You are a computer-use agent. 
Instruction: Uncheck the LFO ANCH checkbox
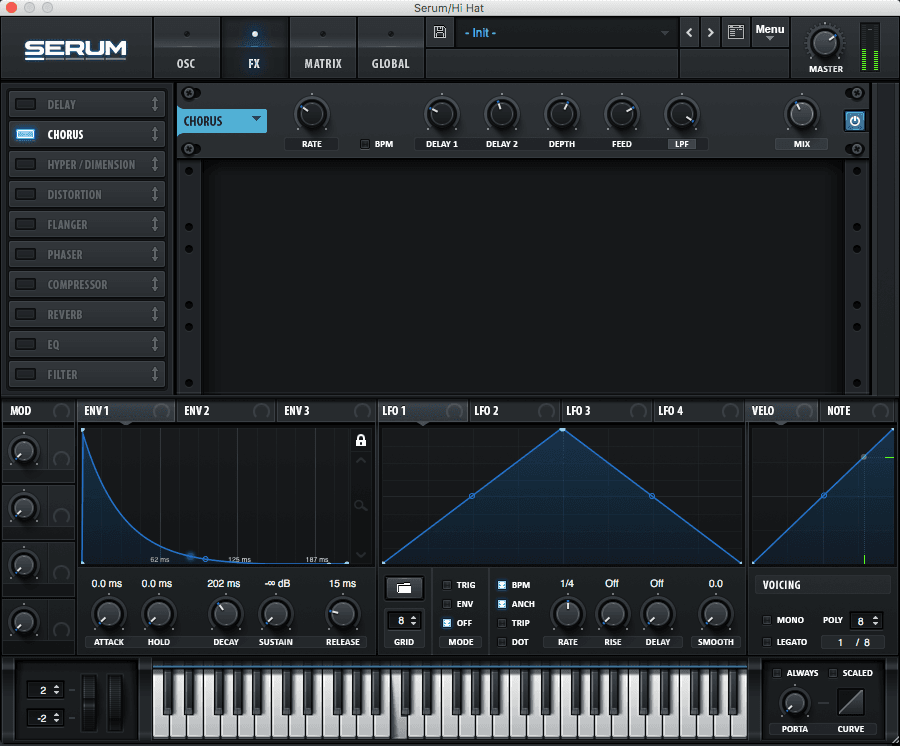click(502, 604)
